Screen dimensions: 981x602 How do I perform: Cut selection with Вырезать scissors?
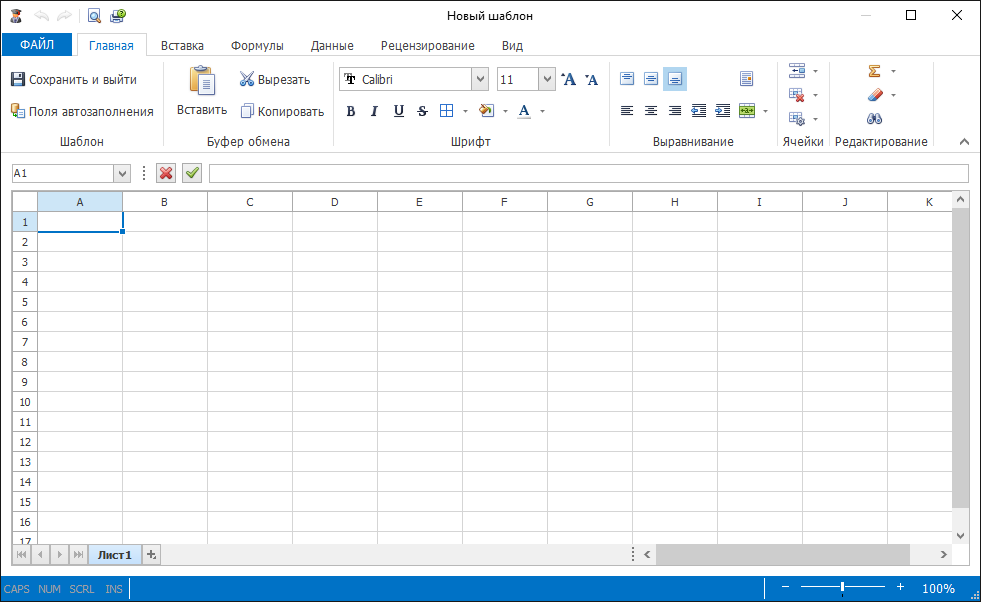point(247,79)
